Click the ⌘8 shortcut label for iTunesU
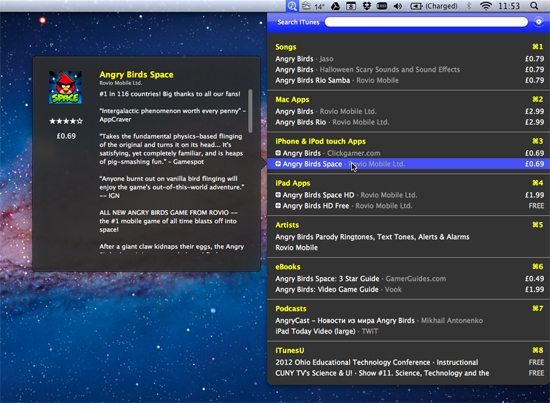Viewport: 550px width, 403px height. (x=537, y=350)
